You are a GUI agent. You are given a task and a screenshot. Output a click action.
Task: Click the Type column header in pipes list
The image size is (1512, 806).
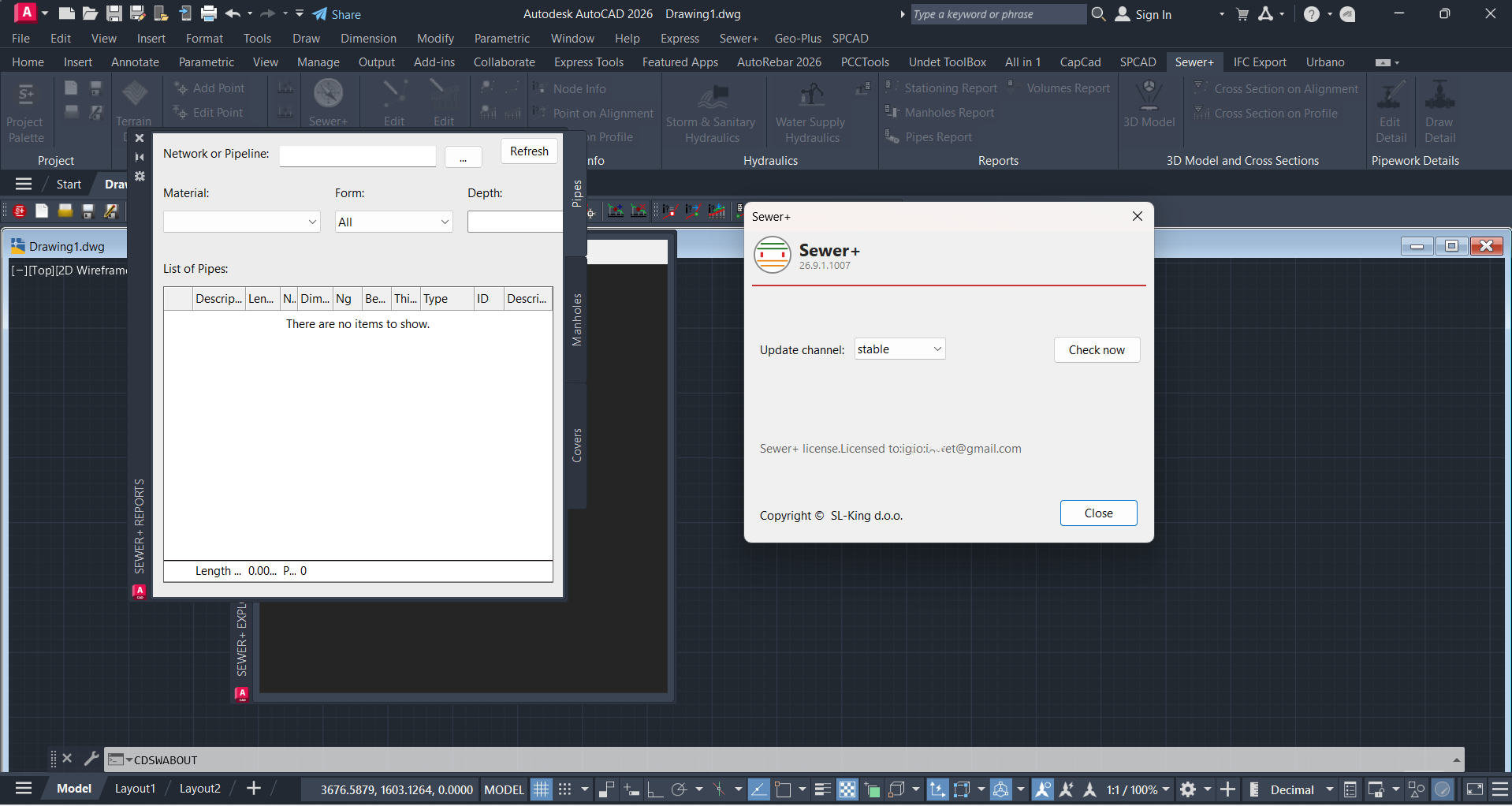tap(447, 298)
